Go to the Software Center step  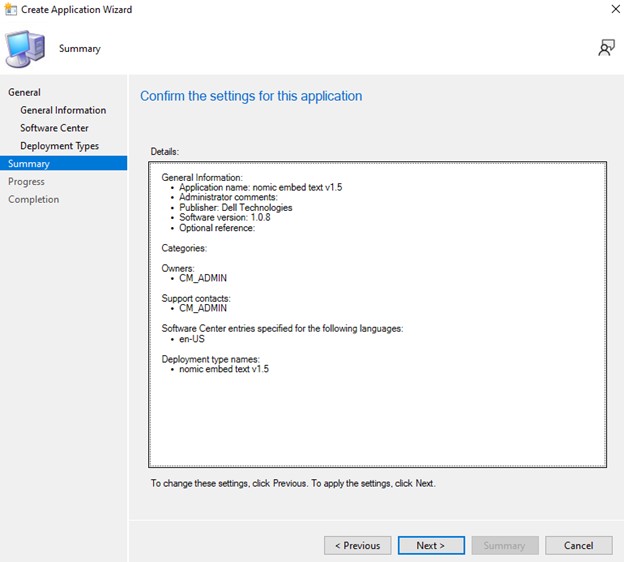pyautogui.click(x=54, y=128)
